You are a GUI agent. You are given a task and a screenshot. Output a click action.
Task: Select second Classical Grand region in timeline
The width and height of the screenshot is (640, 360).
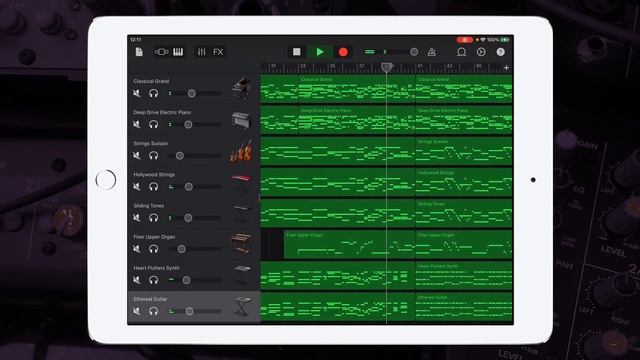tap(464, 89)
